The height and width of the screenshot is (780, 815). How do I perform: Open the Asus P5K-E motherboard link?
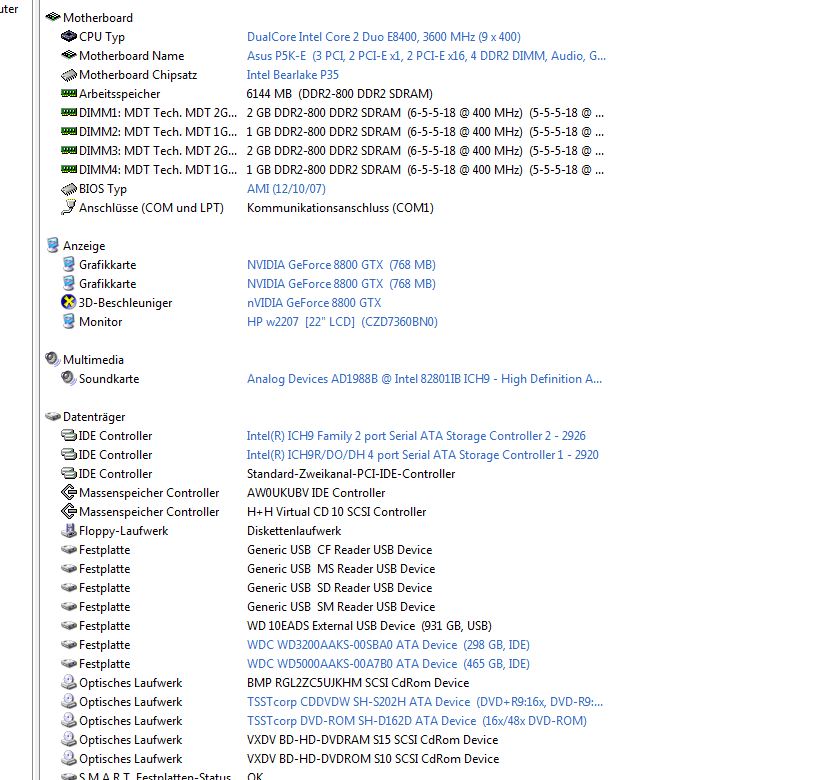[426, 56]
